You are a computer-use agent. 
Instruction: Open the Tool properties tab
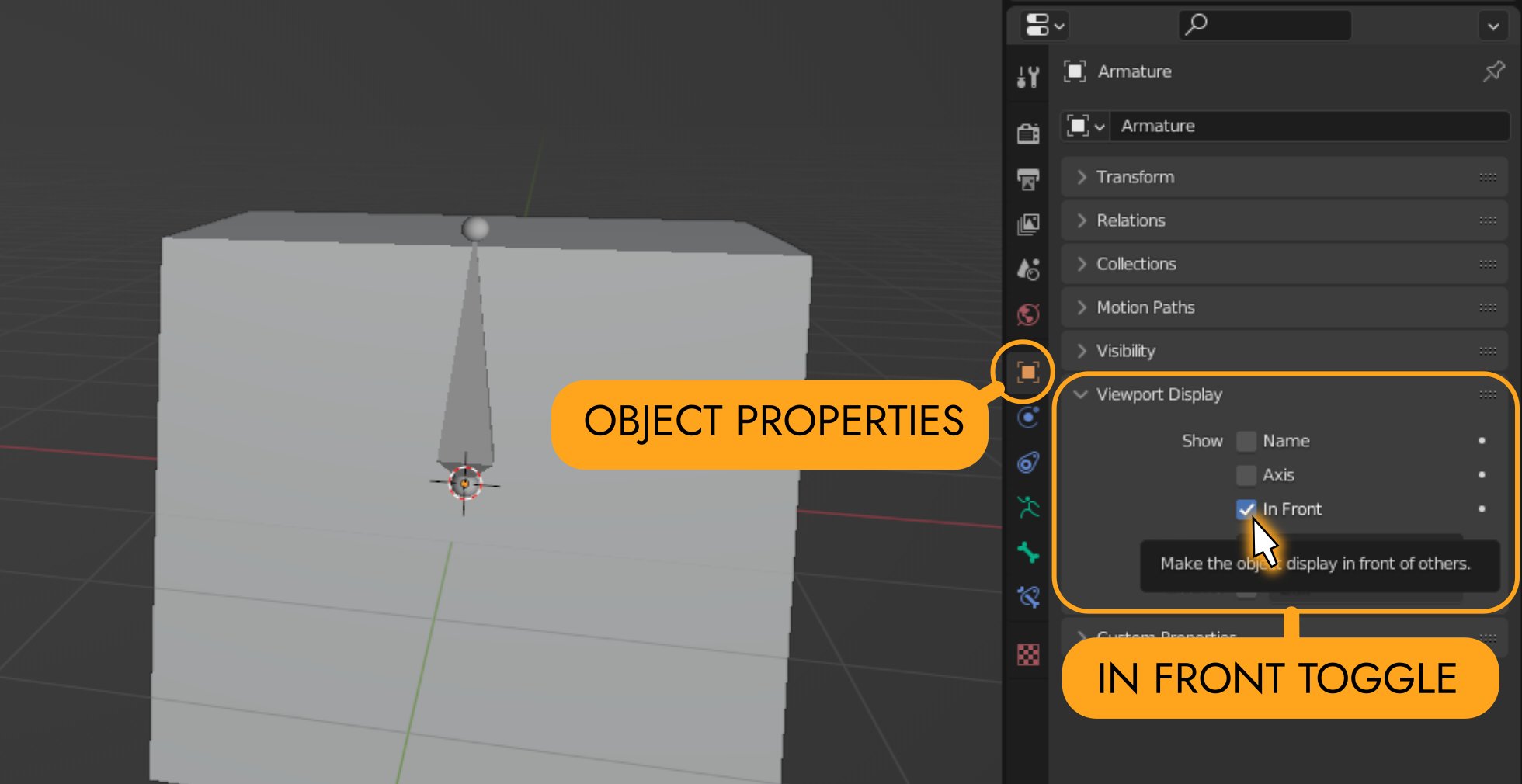1028,77
